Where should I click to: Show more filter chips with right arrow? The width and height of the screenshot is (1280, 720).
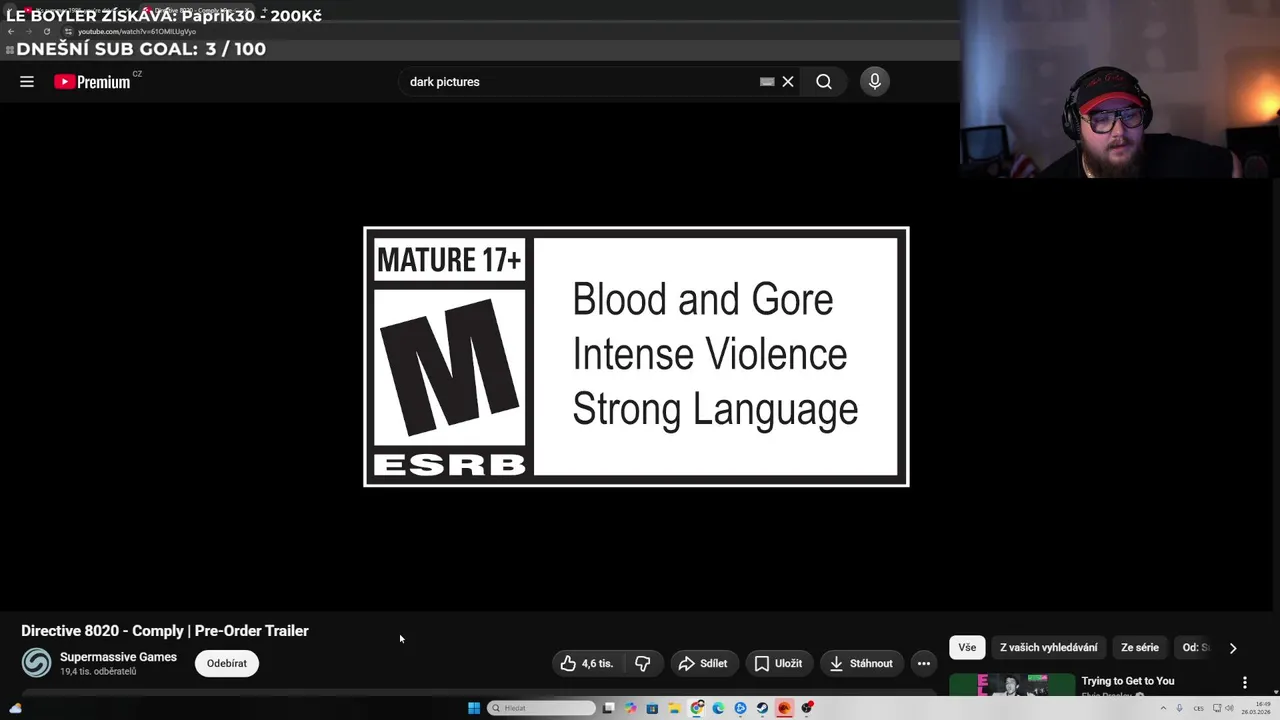1233,648
